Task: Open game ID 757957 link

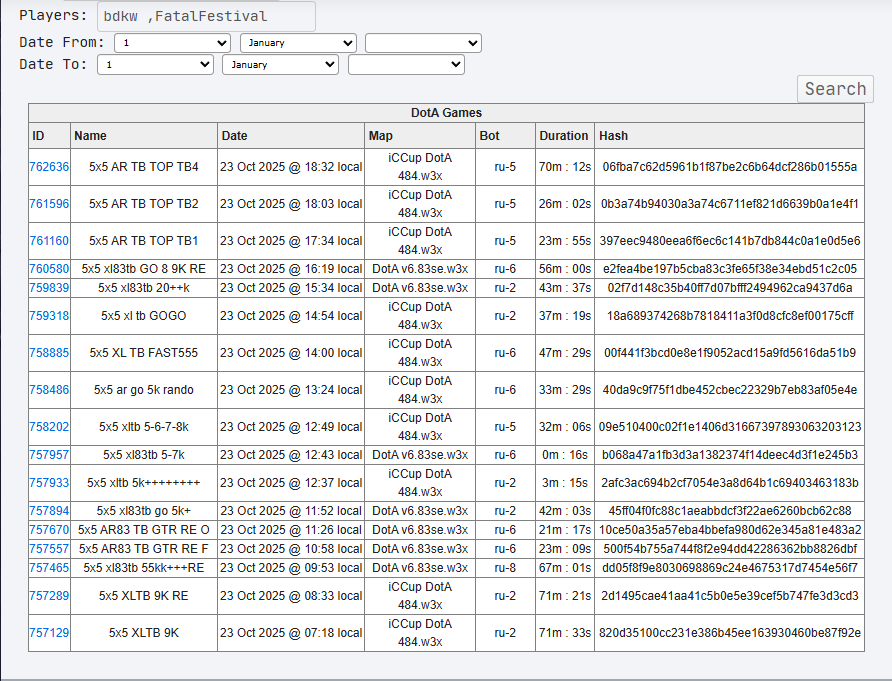Action: click(x=49, y=455)
